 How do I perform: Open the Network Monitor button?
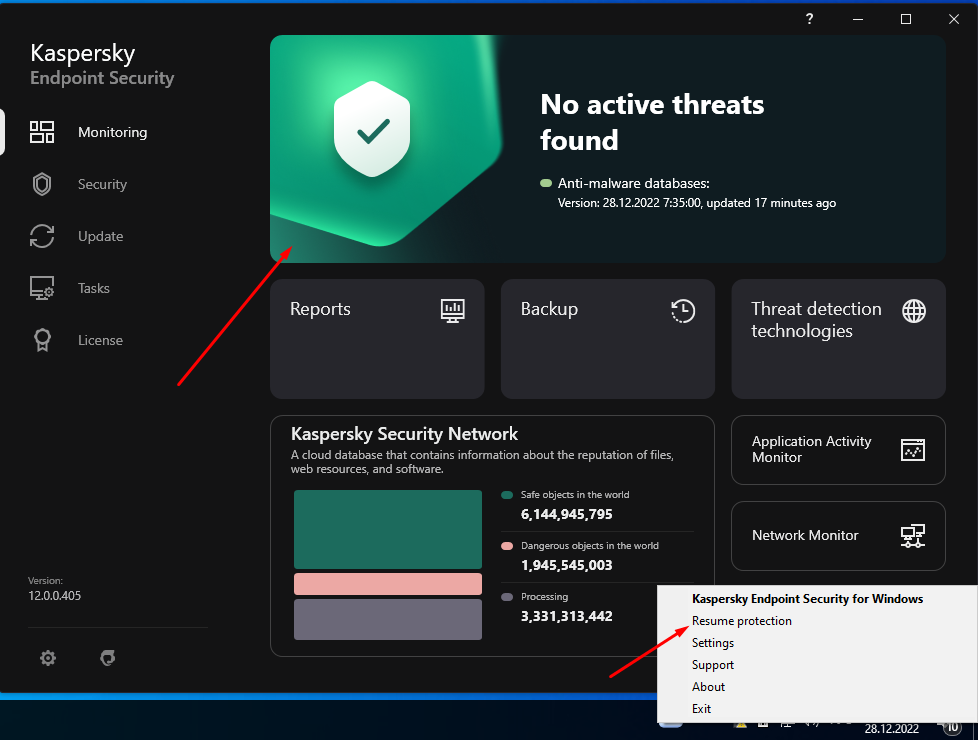tap(839, 536)
